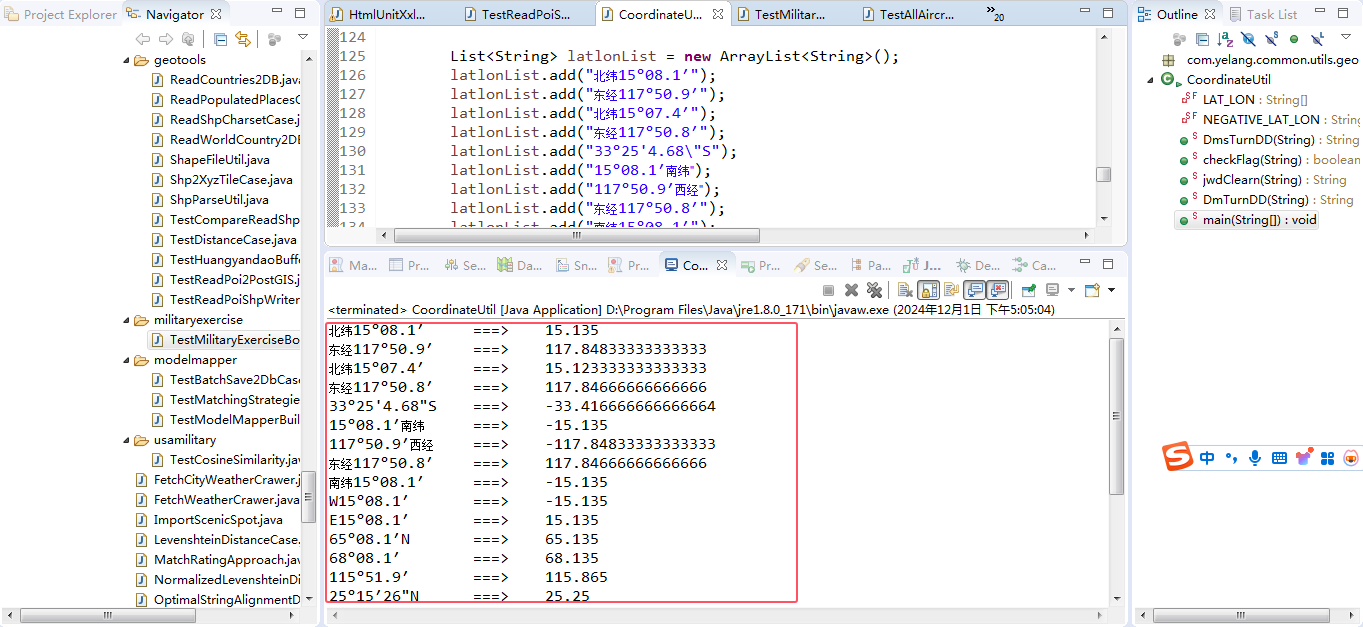The image size is (1363, 627).
Task: Toggle show console on standard error
Action: coord(997,290)
